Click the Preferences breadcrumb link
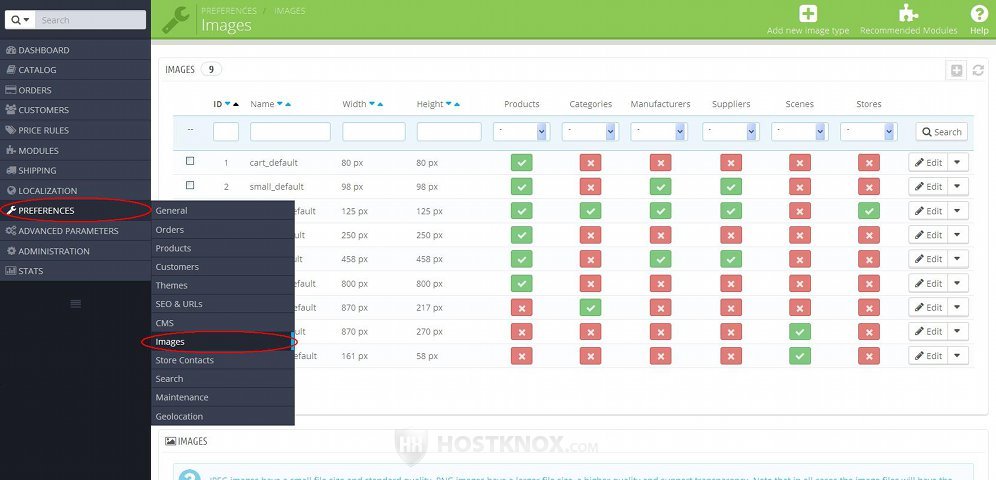 tap(229, 11)
